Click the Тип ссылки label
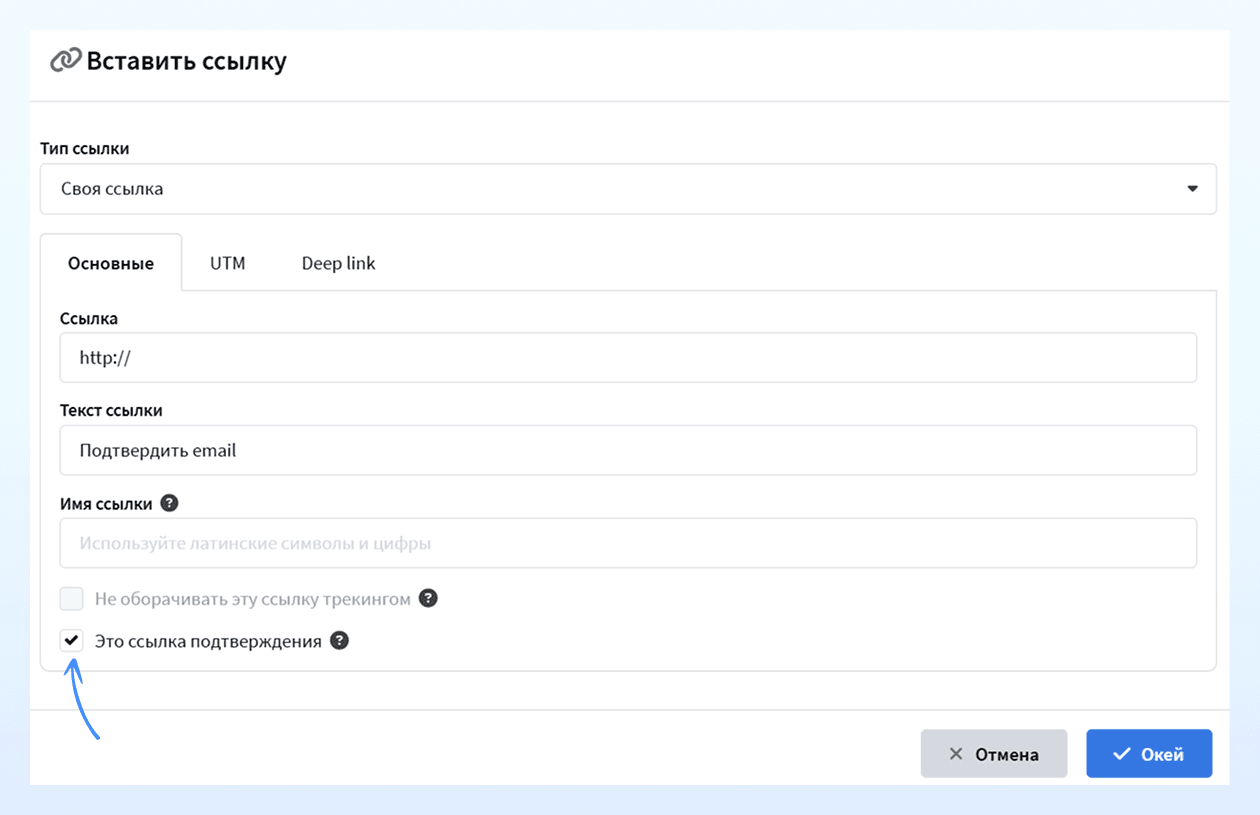1260x815 pixels. (85, 148)
